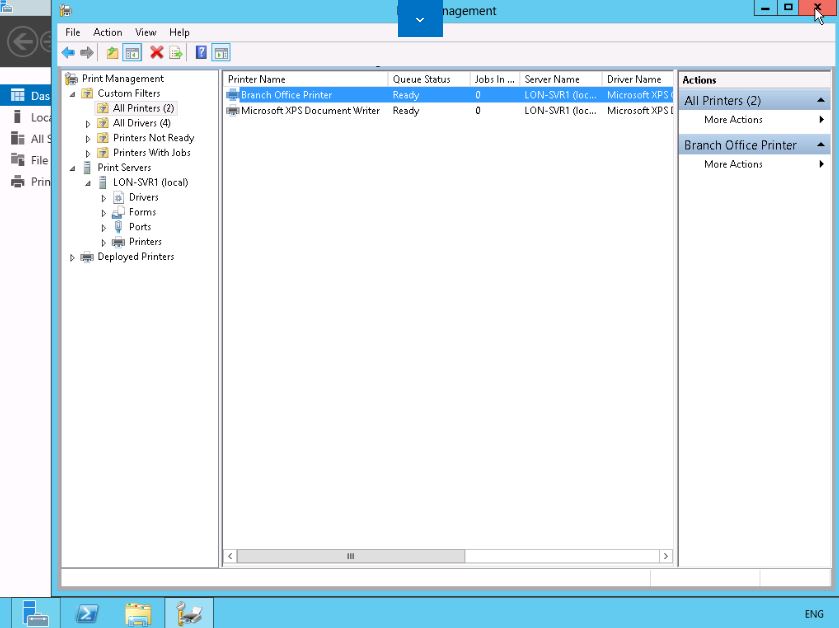Select All Printers (2) filter
The height and width of the screenshot is (628, 839).
pos(143,108)
